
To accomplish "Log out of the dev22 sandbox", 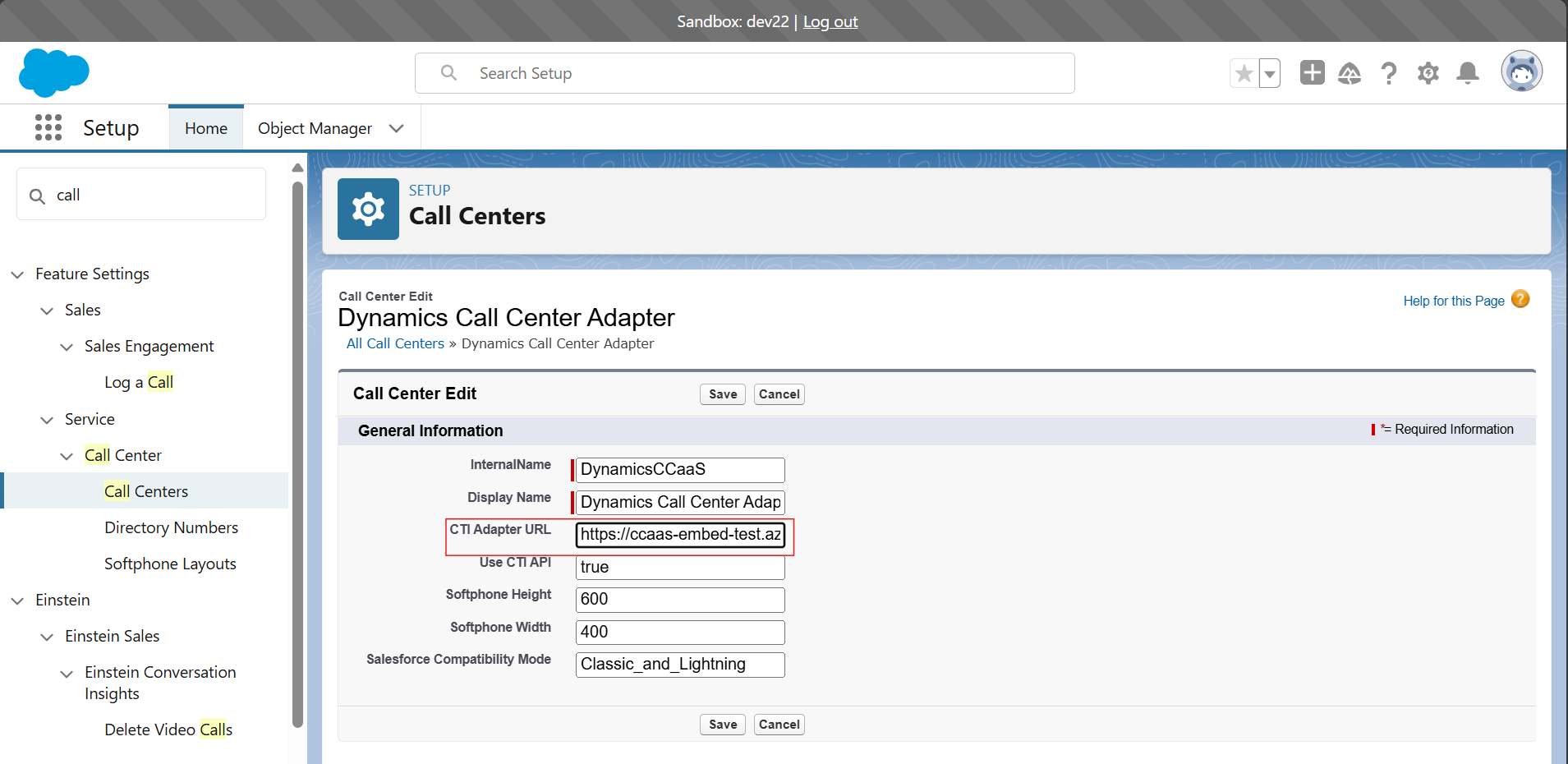I will tap(830, 21).
